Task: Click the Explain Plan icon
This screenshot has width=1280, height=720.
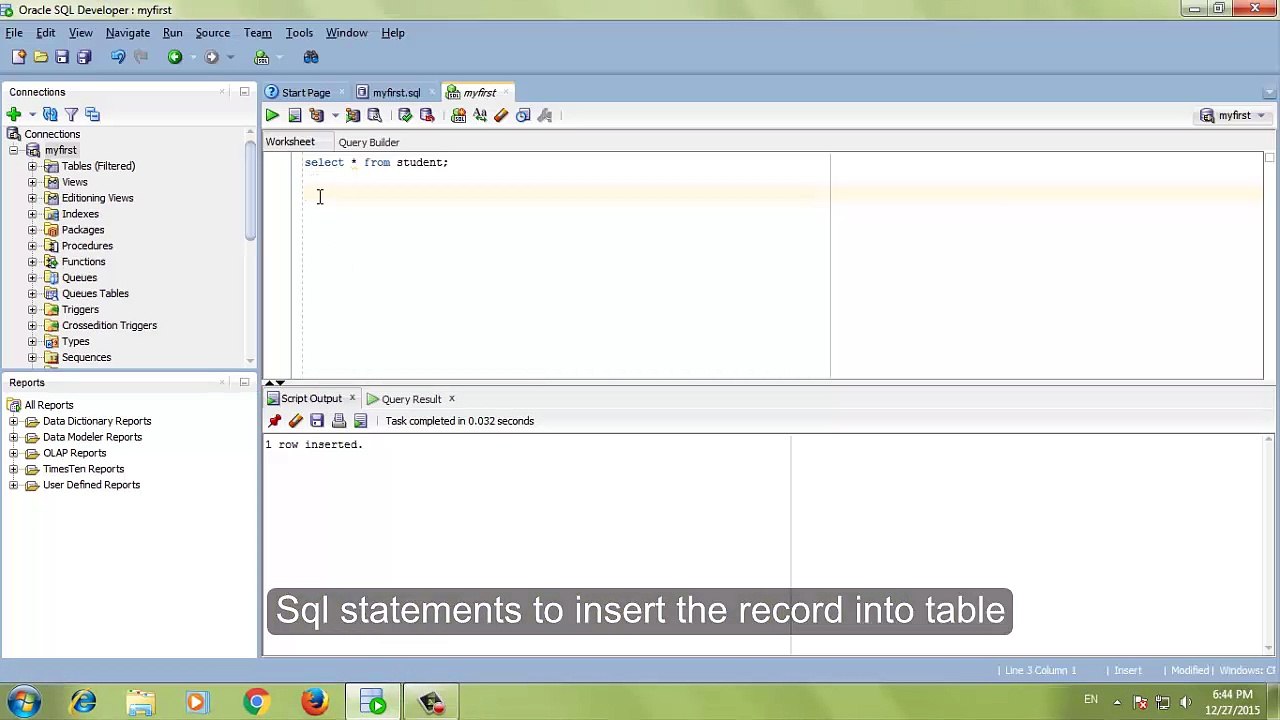Action: (x=316, y=116)
